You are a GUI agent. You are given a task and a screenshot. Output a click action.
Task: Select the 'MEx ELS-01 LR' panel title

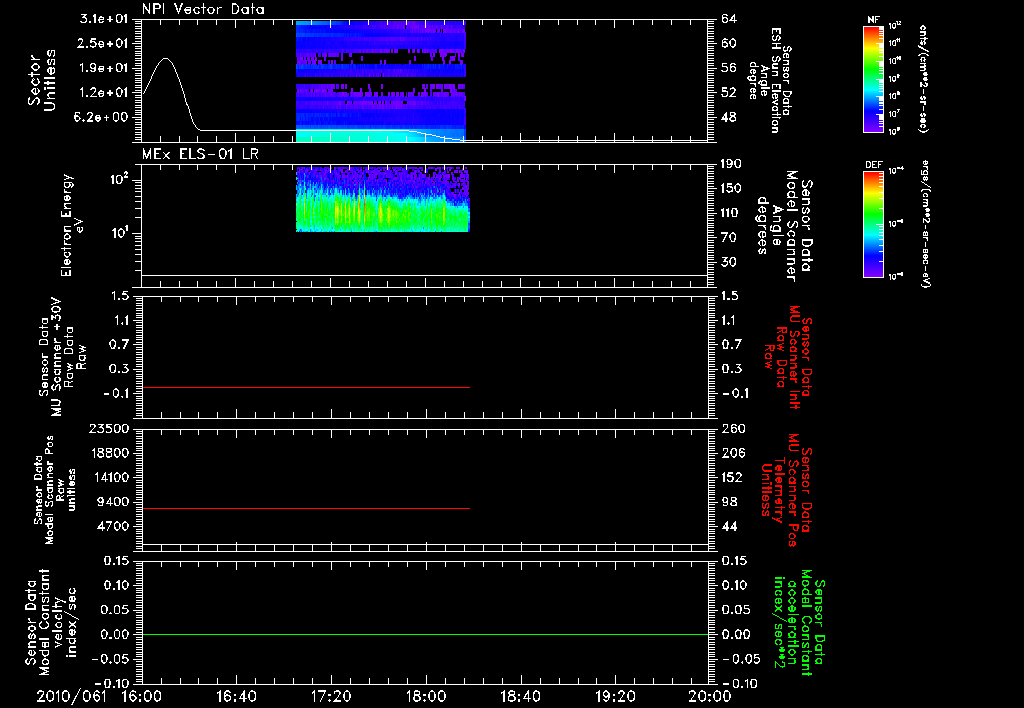tap(200, 154)
